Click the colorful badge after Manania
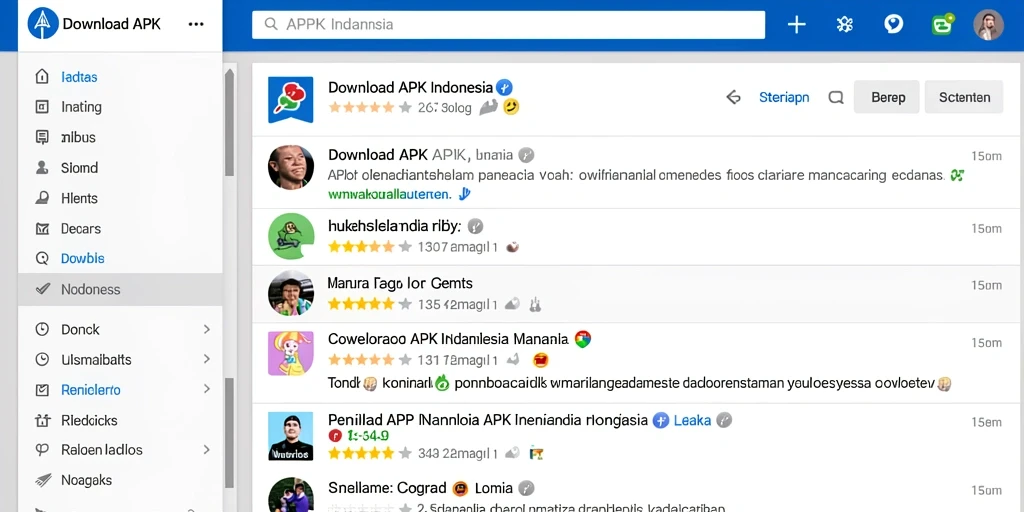Viewport: 1024px width, 512px height. [x=583, y=339]
